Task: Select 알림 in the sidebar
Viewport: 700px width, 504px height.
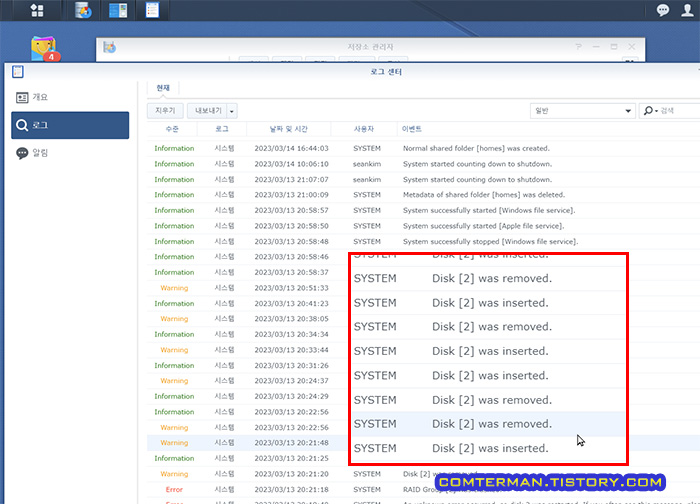Action: pyautogui.click(x=70, y=153)
